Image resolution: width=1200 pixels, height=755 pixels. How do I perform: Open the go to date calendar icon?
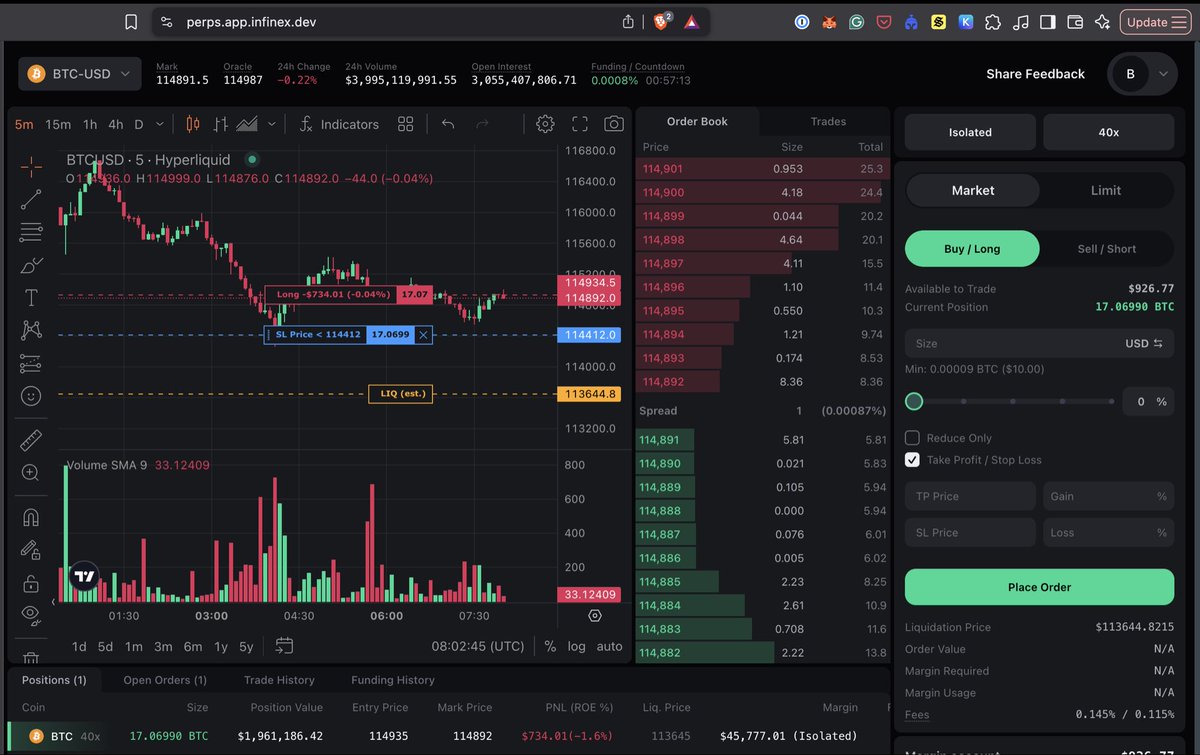click(x=284, y=646)
